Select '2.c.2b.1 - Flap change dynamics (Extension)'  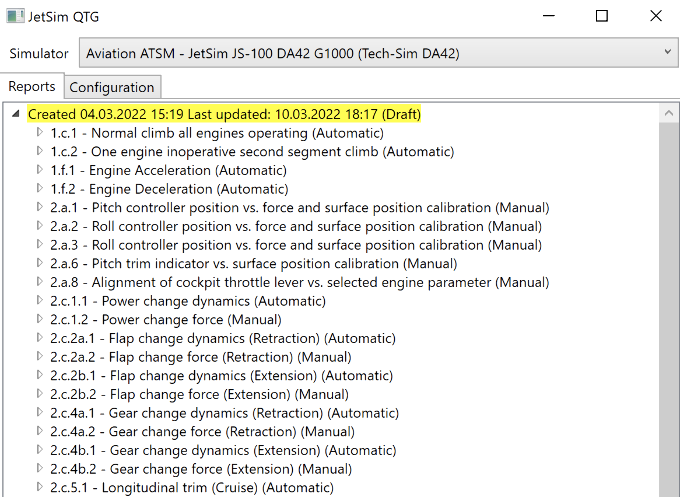(222, 376)
